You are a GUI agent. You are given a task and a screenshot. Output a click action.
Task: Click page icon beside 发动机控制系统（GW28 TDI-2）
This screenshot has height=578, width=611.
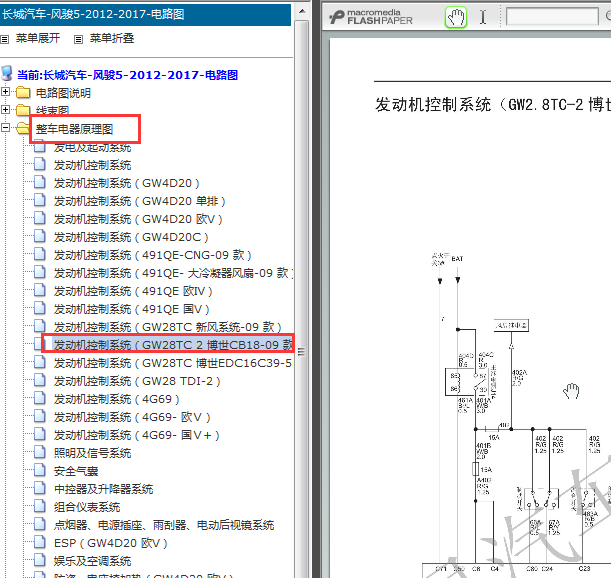[39, 380]
